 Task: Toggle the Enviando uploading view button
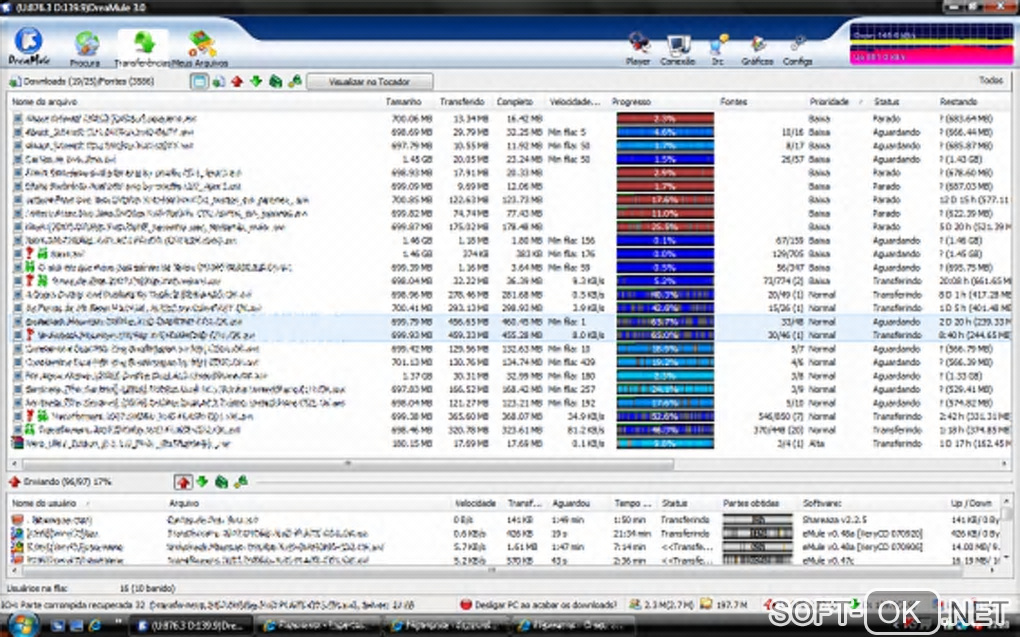[183, 482]
